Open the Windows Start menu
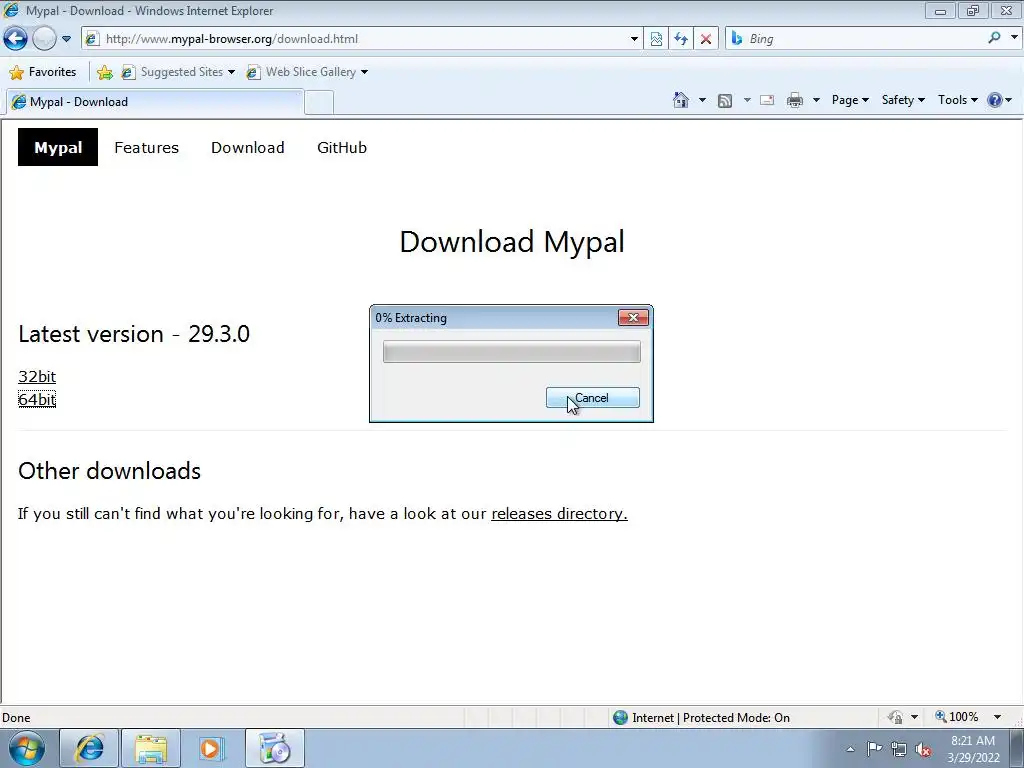Screen dimensions: 1024x768 [x=27, y=748]
